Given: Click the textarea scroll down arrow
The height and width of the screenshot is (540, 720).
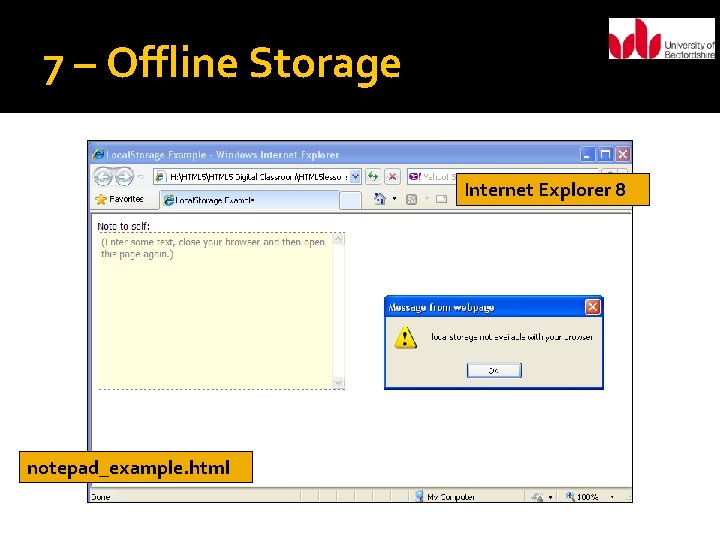Looking at the screenshot, I should tap(338, 382).
